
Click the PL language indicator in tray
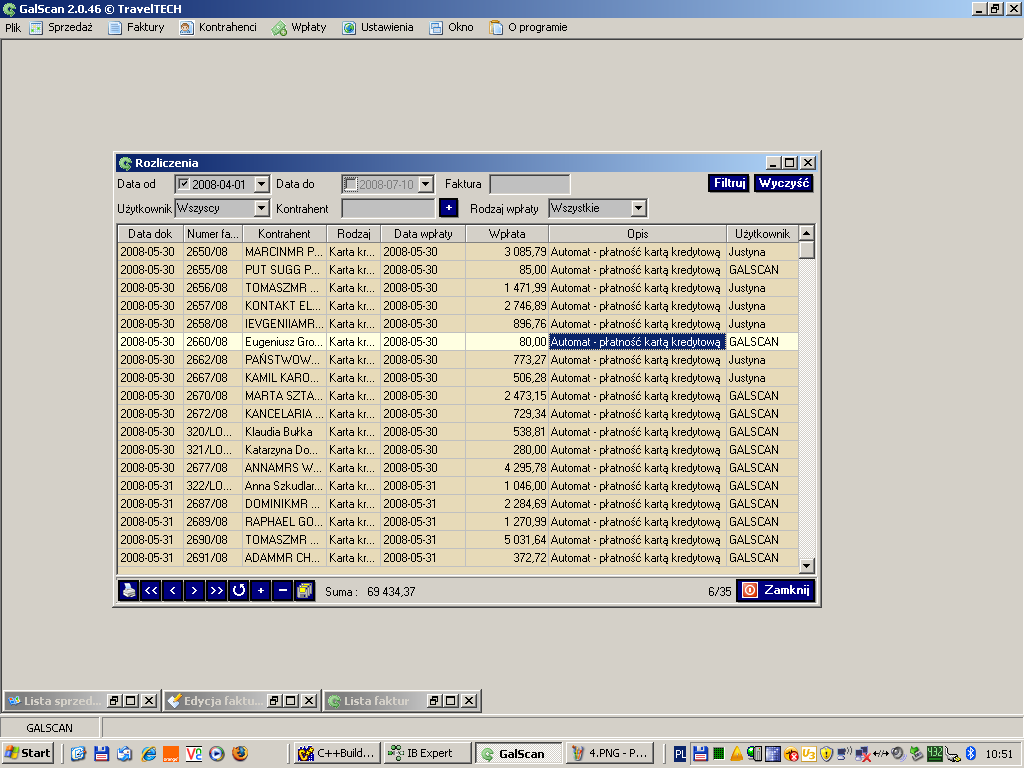[680, 754]
